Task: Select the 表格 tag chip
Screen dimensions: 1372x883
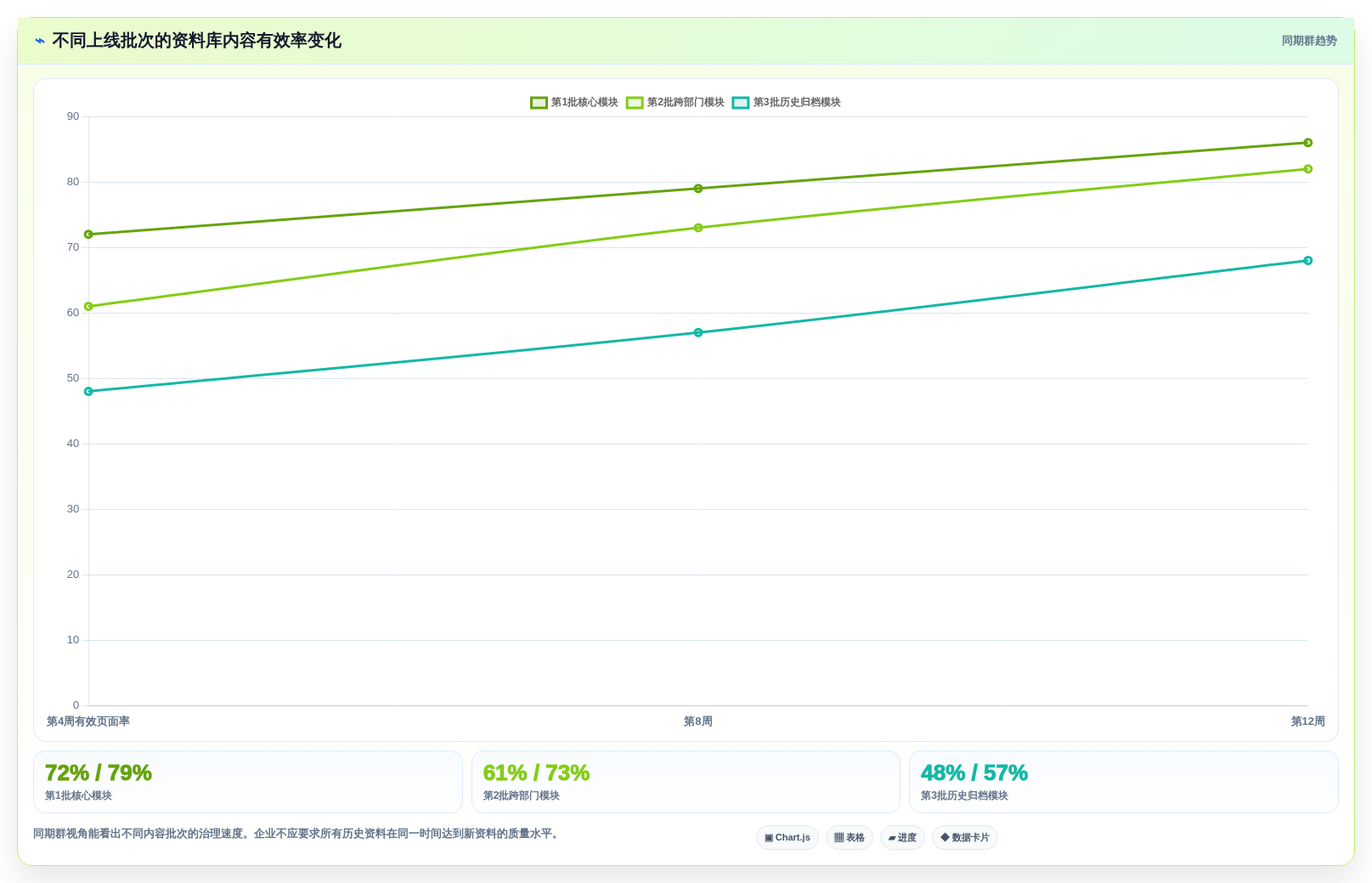Action: pos(850,837)
